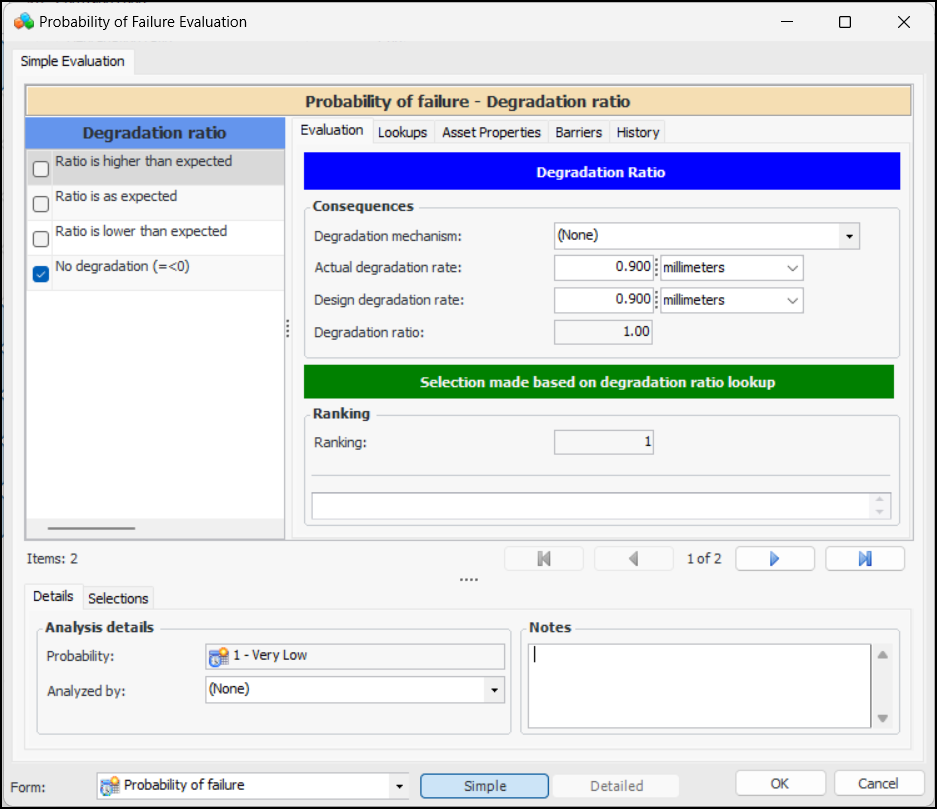Click the Cancel button
The image size is (937, 809).
pyautogui.click(x=879, y=784)
